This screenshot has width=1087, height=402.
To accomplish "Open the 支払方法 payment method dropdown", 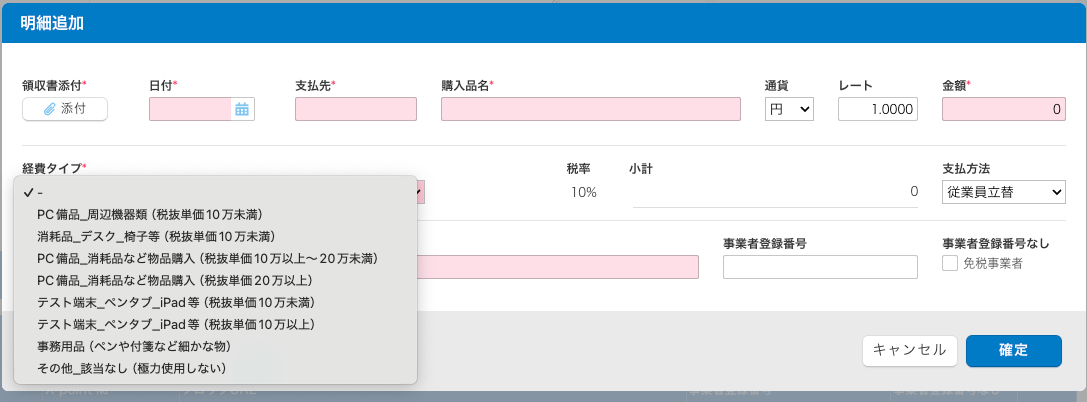I will coord(1003,191).
